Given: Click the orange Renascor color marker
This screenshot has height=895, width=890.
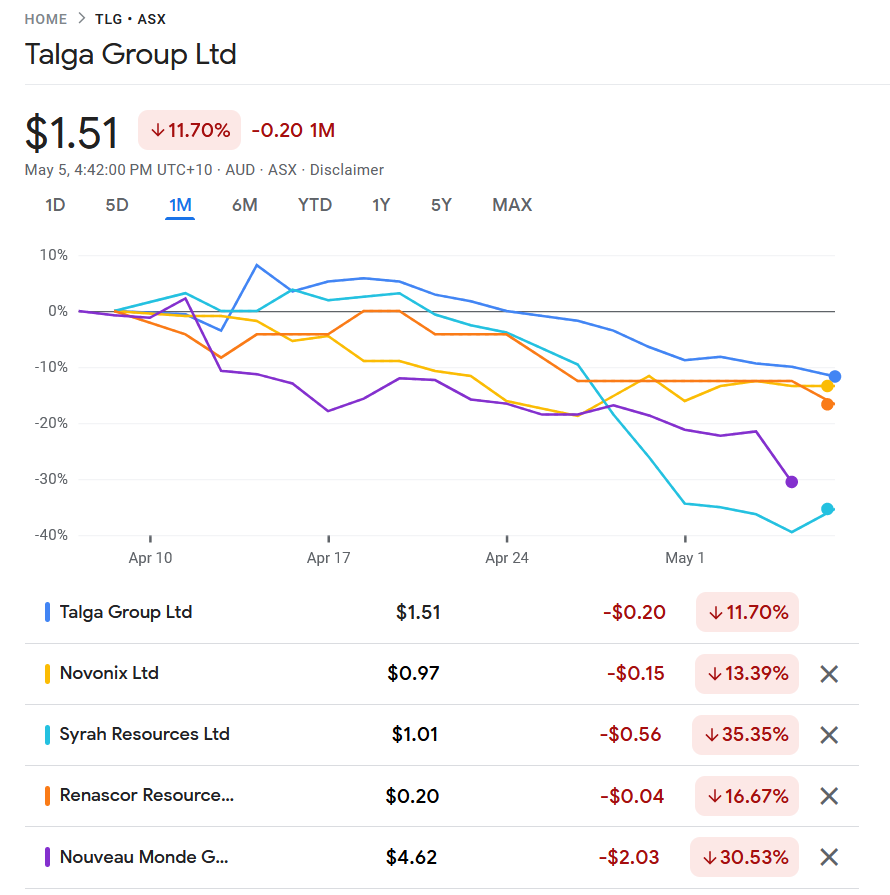Looking at the screenshot, I should (47, 796).
